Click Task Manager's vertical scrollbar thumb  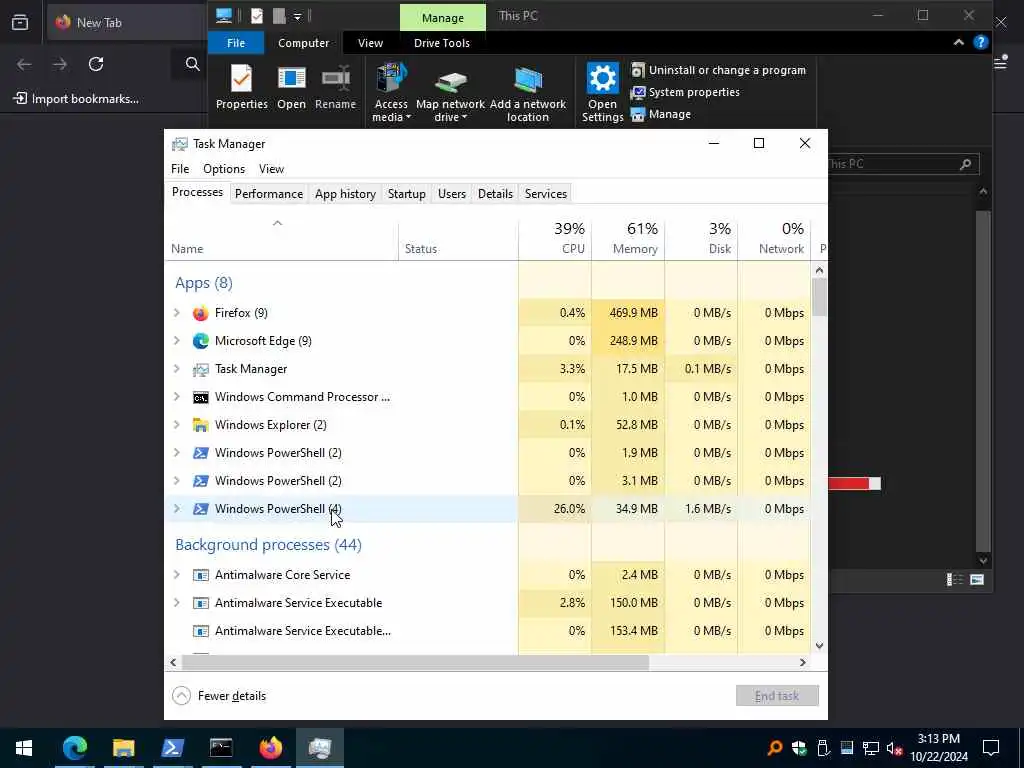(820, 297)
